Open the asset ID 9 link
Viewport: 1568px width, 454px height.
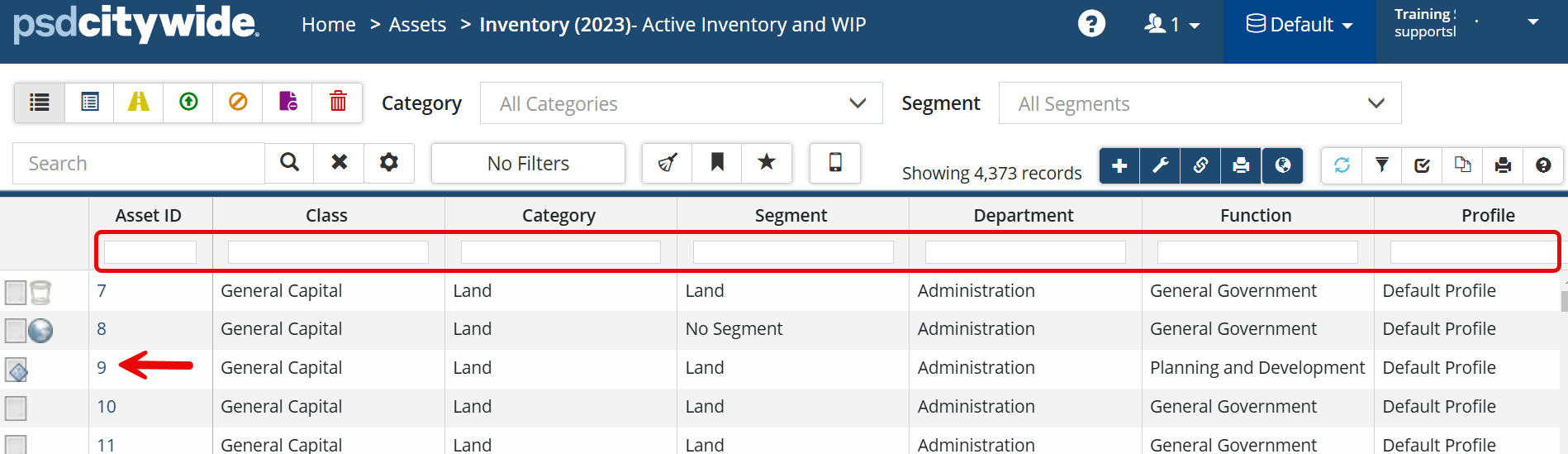pos(102,367)
